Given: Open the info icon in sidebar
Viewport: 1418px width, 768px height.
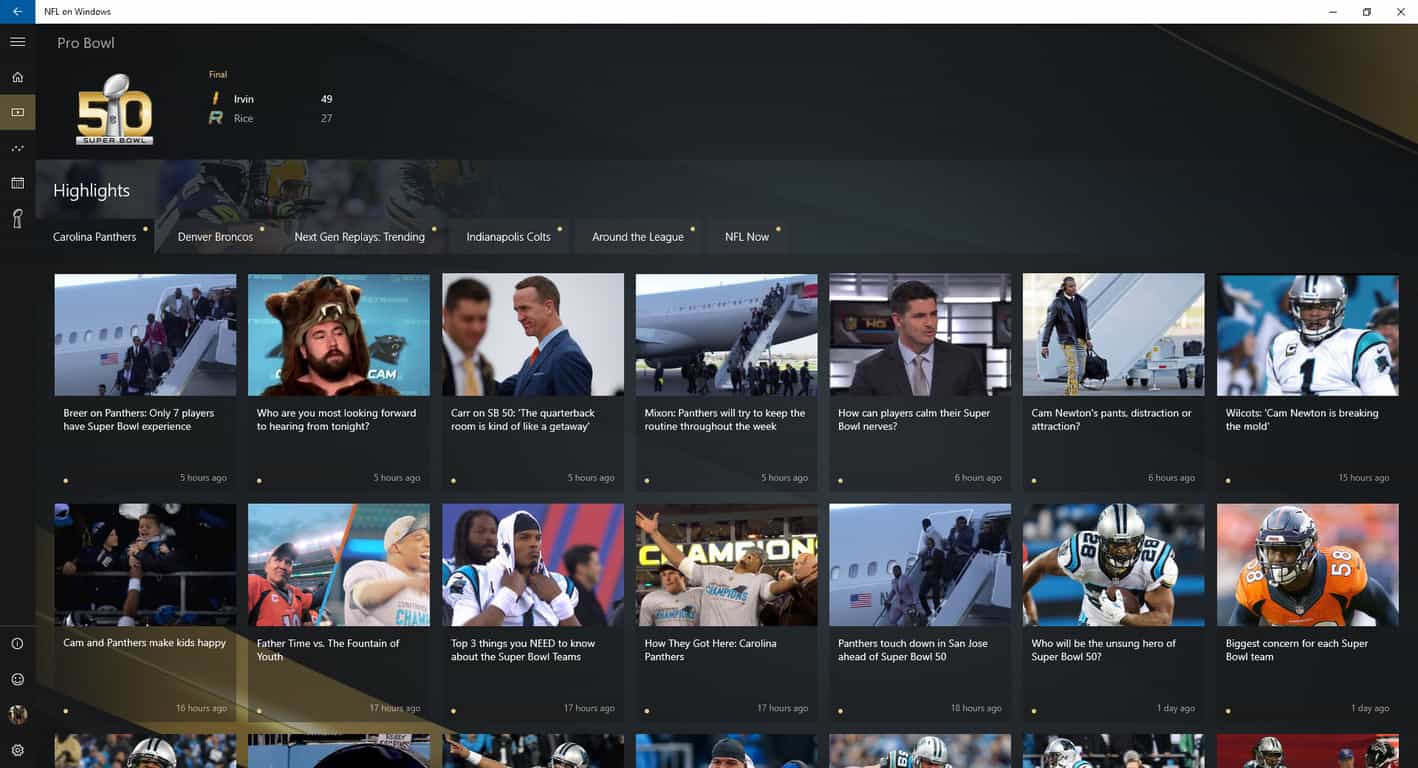Looking at the screenshot, I should (17, 644).
